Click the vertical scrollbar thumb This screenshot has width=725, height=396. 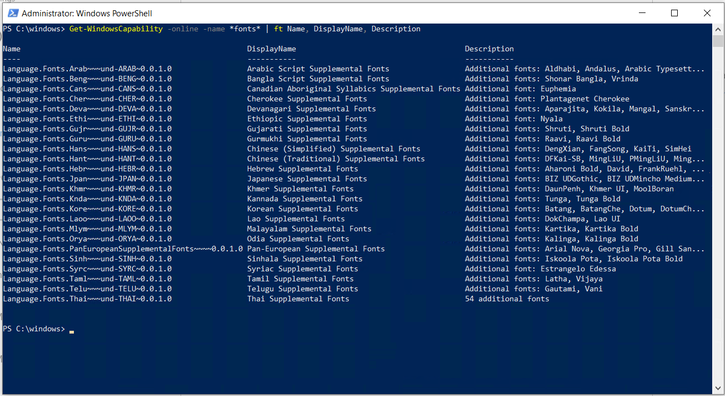click(x=718, y=41)
